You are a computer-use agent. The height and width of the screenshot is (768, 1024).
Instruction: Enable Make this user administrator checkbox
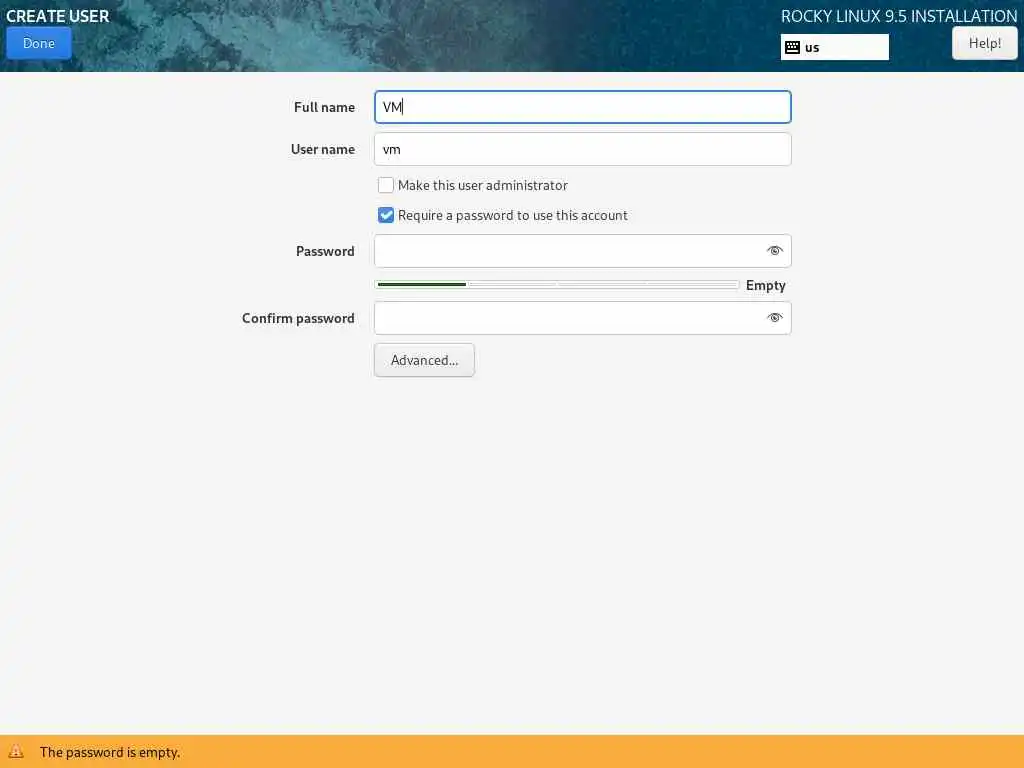click(386, 185)
